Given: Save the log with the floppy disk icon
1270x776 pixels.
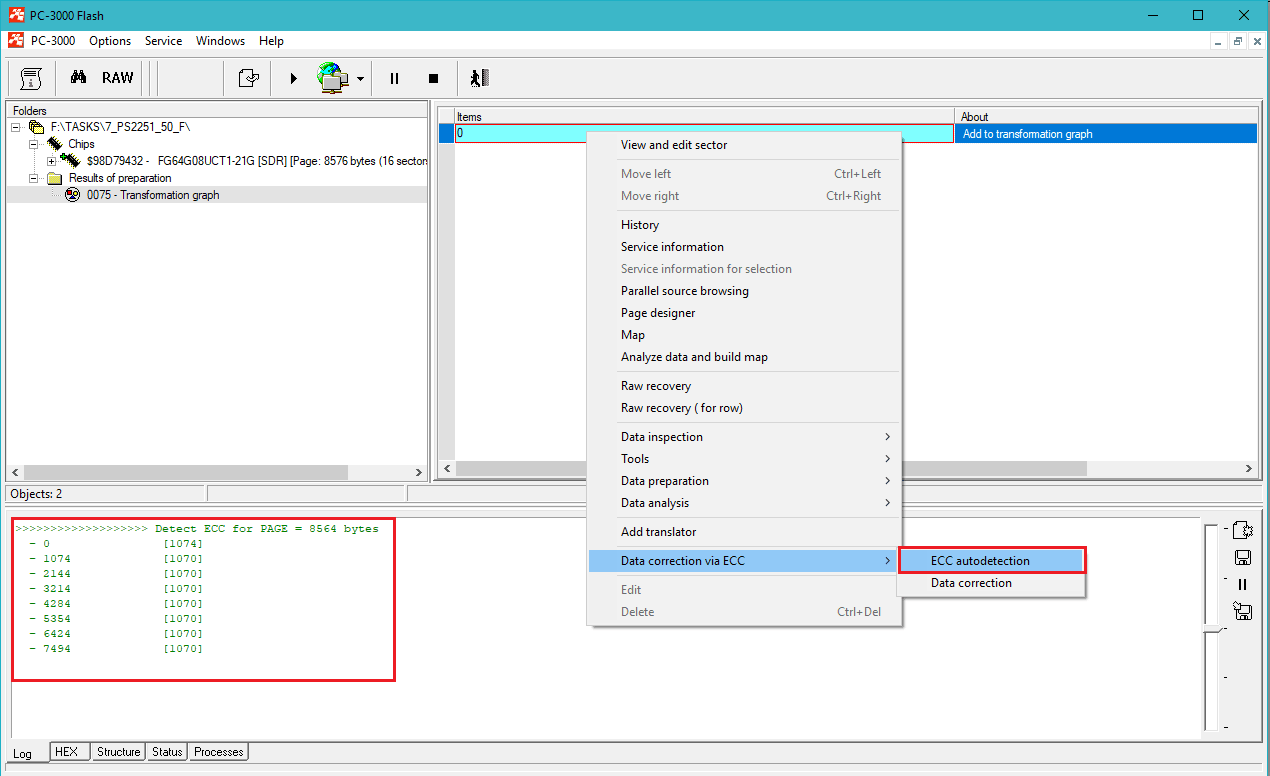Looking at the screenshot, I should [x=1243, y=558].
